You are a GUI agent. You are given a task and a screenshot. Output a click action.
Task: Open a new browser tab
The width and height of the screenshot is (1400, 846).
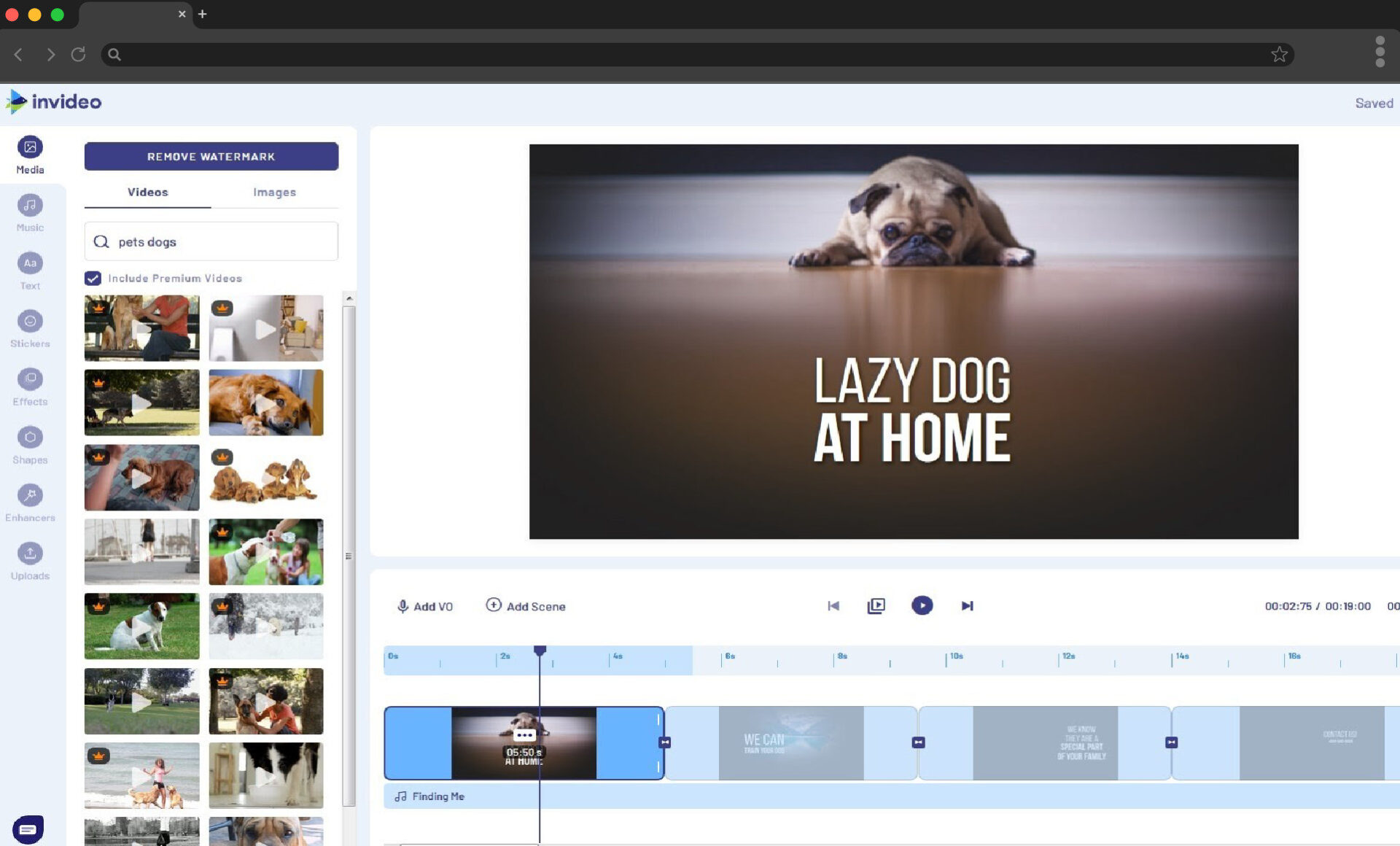[x=203, y=14]
